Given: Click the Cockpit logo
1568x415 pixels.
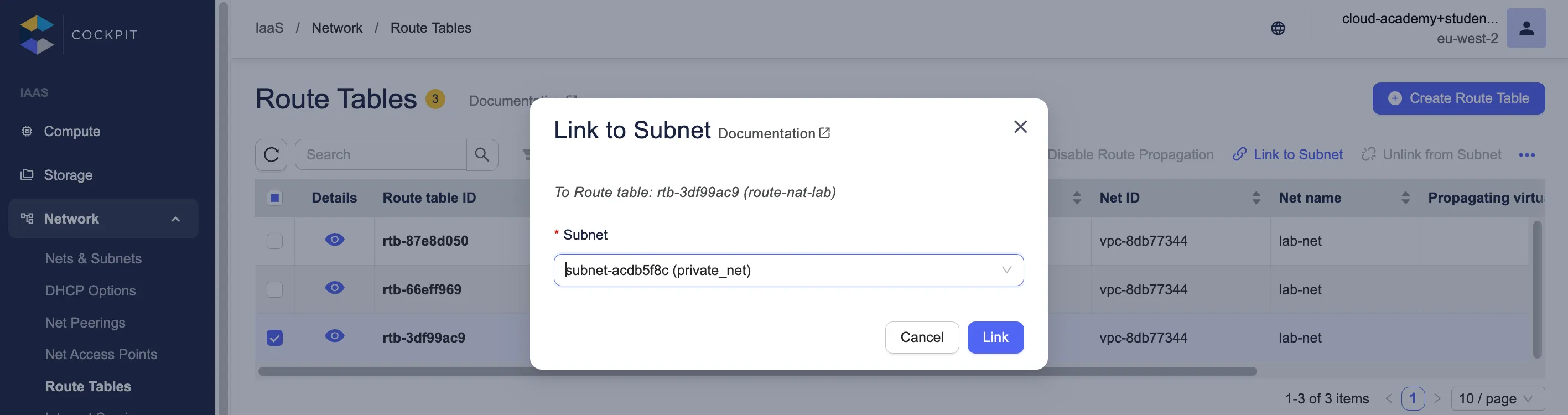Looking at the screenshot, I should (x=37, y=35).
